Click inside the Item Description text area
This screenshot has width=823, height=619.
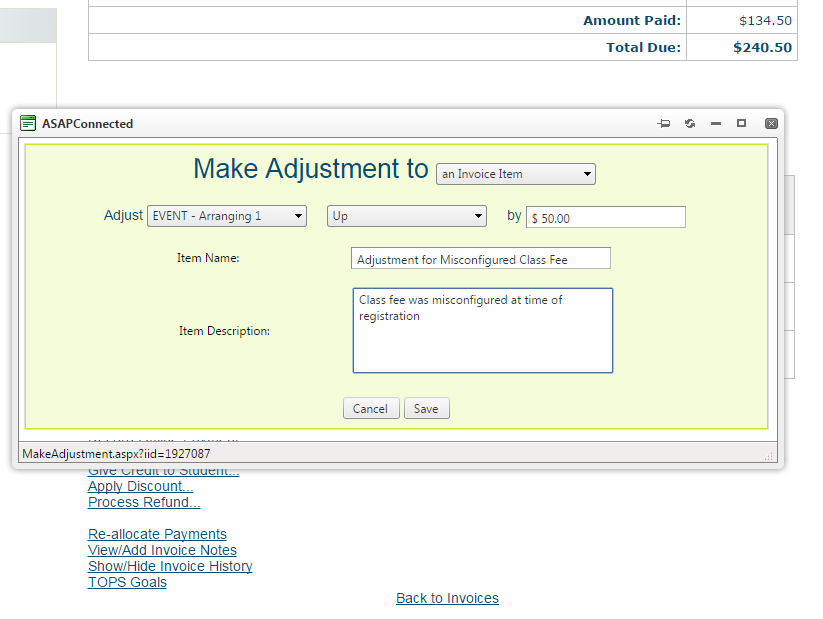482,331
